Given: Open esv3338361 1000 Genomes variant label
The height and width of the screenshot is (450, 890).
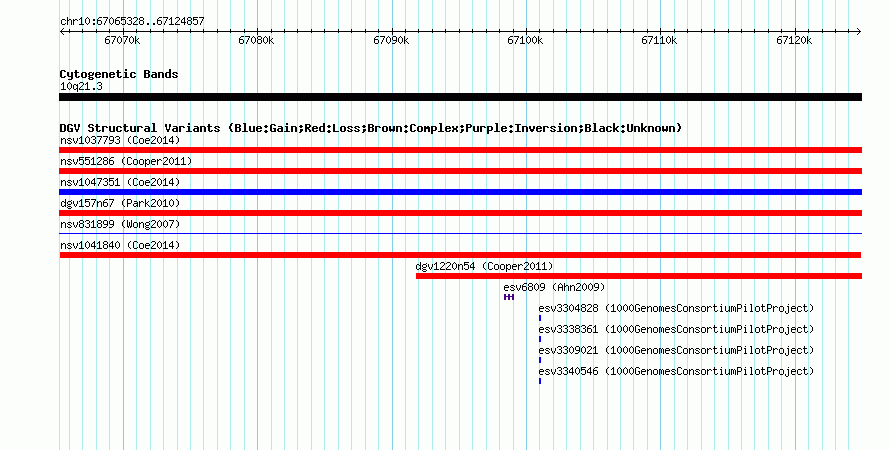Looking at the screenshot, I should click(x=676, y=329).
